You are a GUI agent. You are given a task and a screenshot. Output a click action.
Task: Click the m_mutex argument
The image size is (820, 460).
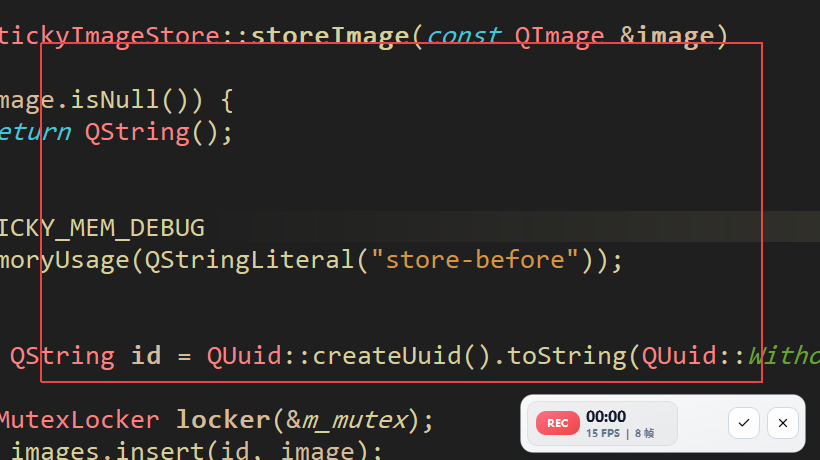[x=356, y=420]
